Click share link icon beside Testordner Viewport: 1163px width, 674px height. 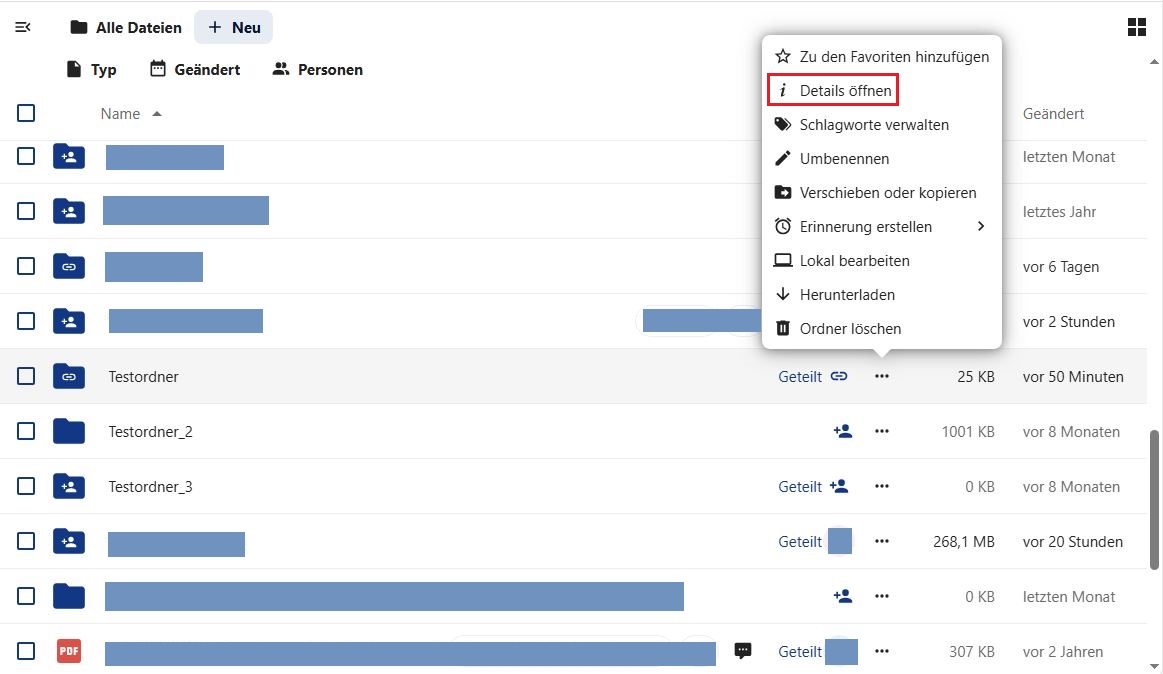839,377
